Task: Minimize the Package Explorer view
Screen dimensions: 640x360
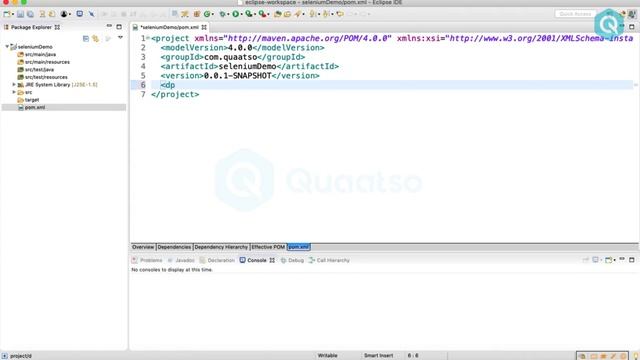Action: [109, 27]
